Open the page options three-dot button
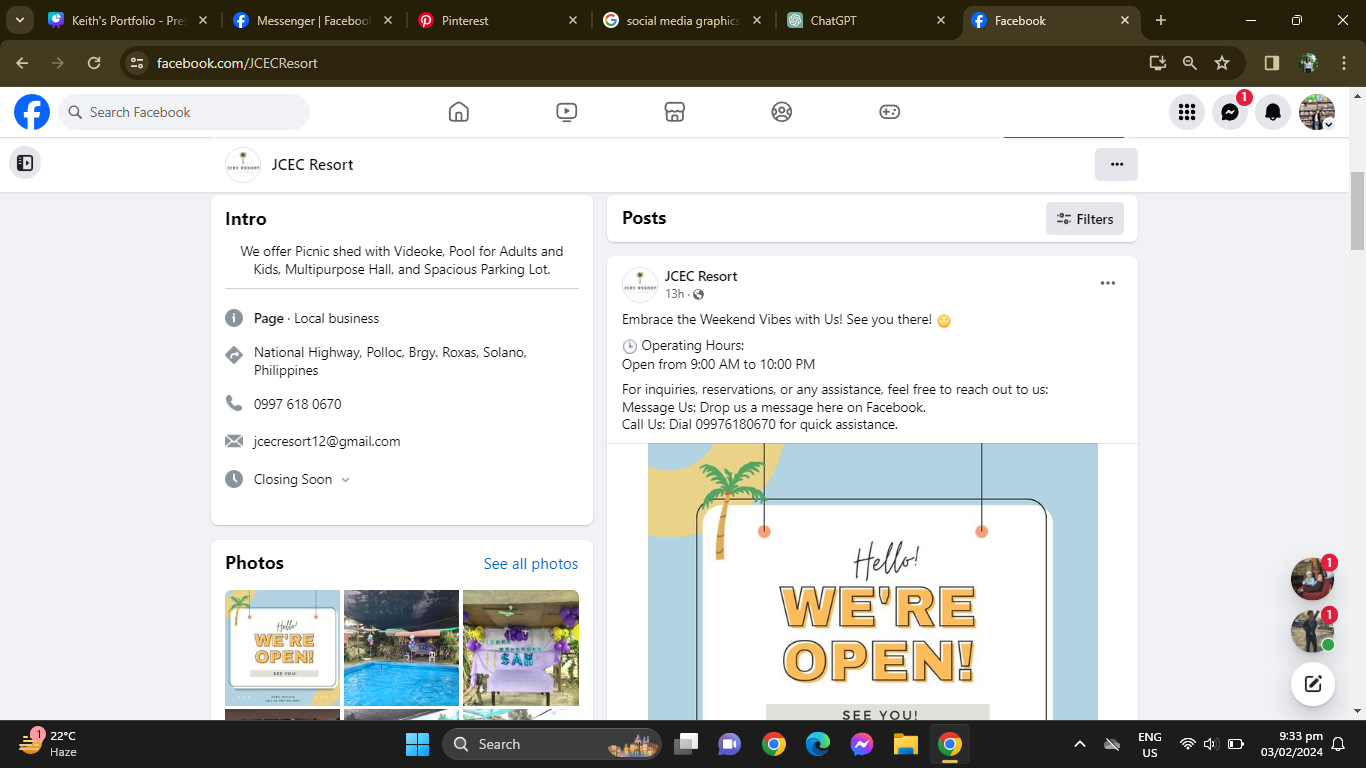 coord(1116,164)
